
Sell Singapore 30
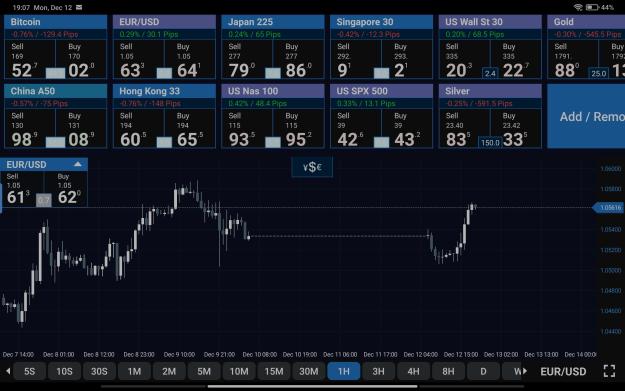pyautogui.click(x=356, y=60)
